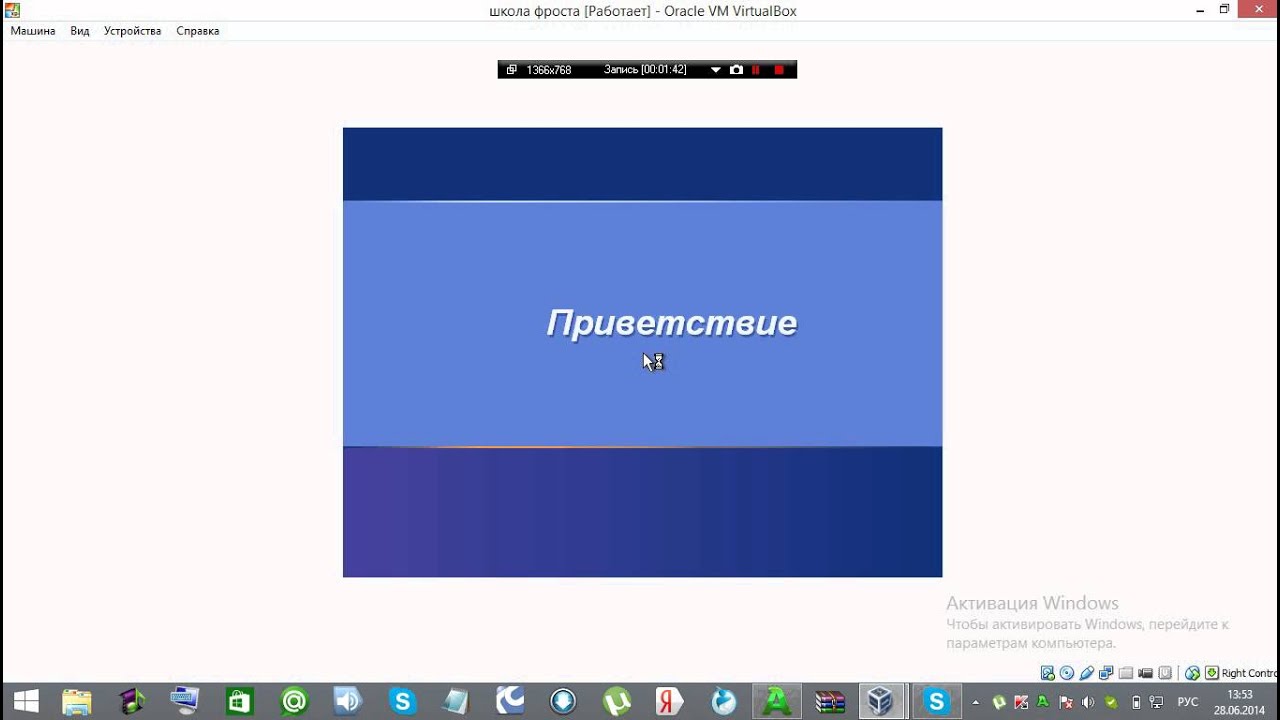Open the blue bird taskbar icon
The image size is (1280, 720).
click(725, 701)
